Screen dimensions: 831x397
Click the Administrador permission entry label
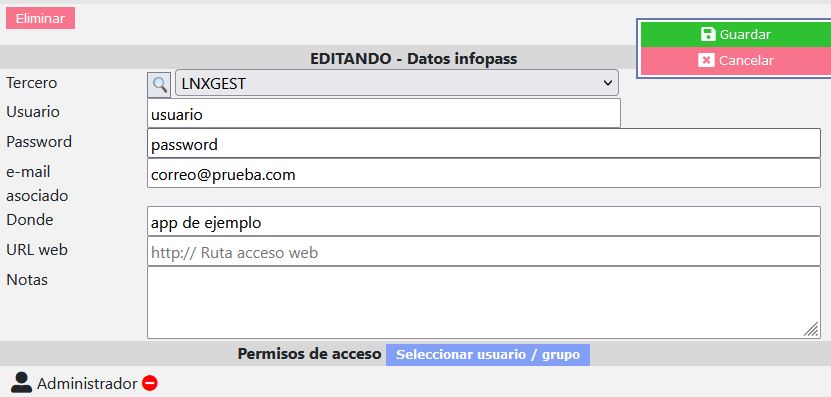[87, 383]
